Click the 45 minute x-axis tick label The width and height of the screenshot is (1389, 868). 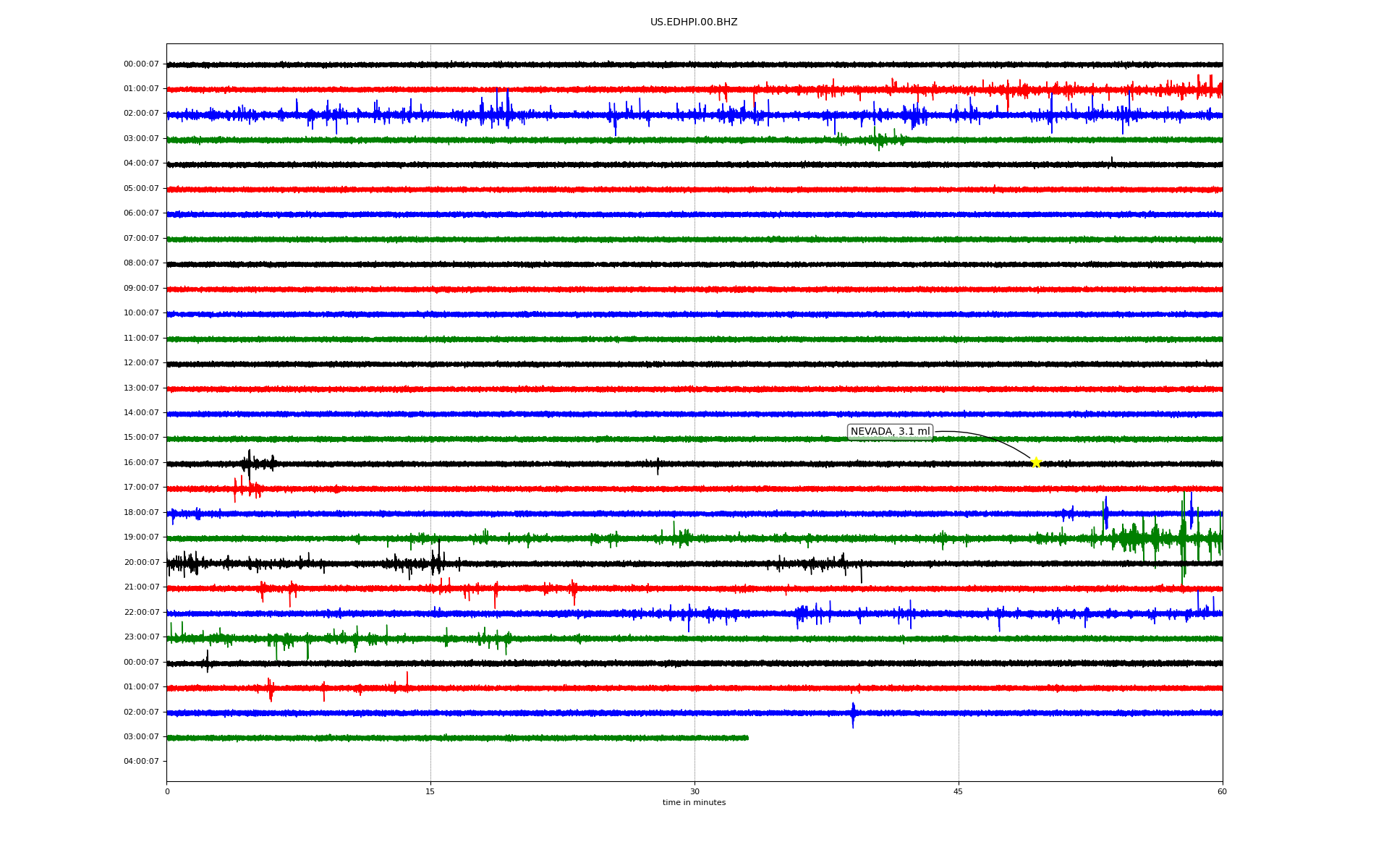(959, 791)
